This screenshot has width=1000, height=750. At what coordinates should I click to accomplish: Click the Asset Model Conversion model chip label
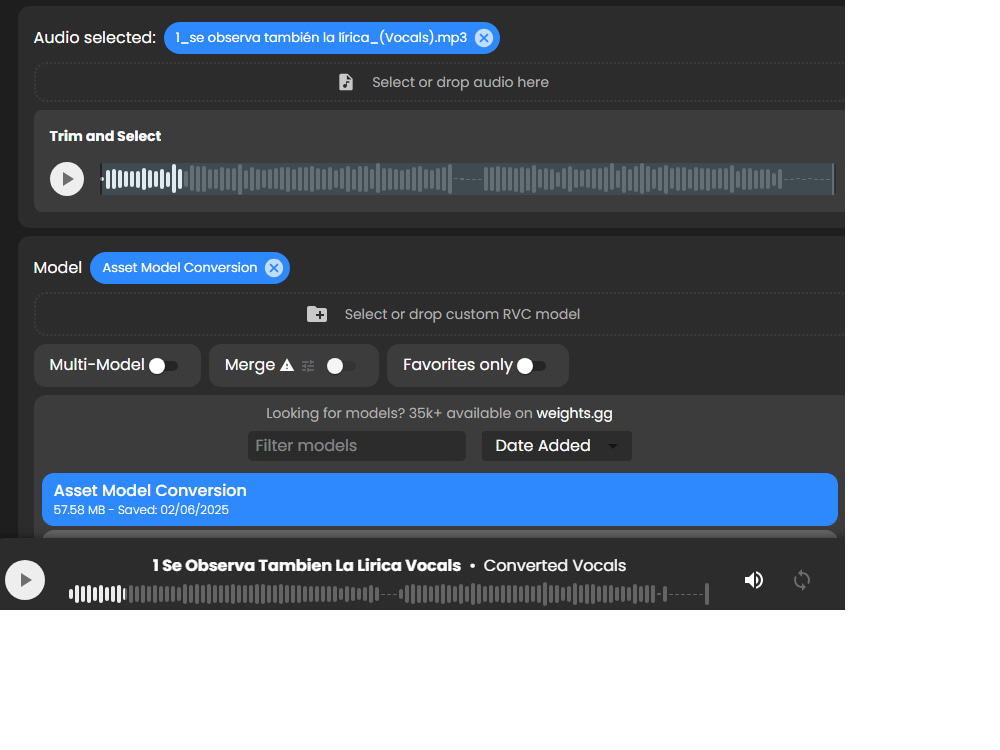(x=180, y=268)
